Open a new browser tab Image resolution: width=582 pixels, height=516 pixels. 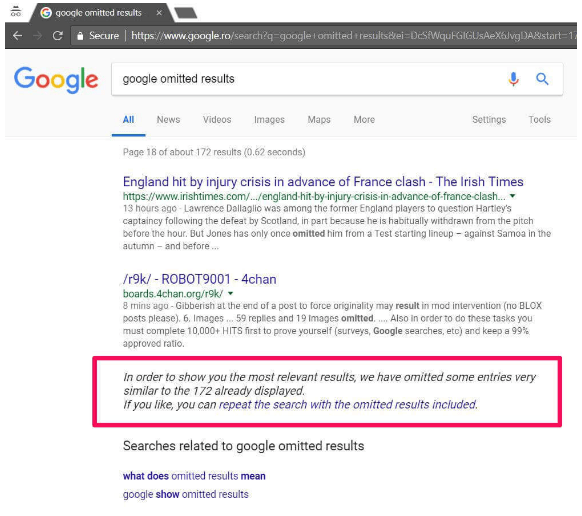point(186,13)
